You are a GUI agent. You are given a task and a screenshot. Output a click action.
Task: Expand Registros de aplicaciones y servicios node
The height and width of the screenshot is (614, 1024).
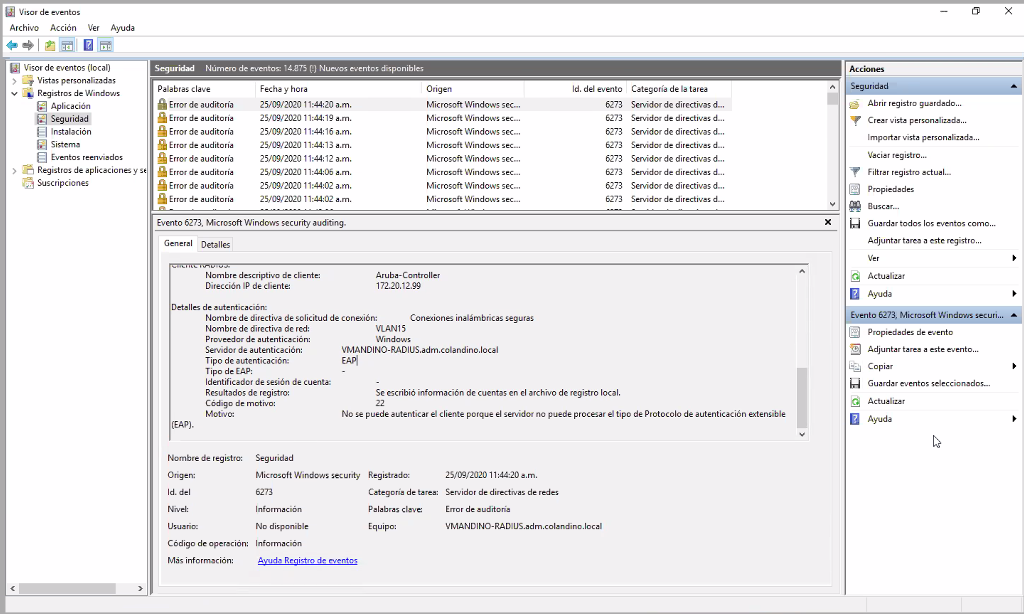pyautogui.click(x=14, y=170)
